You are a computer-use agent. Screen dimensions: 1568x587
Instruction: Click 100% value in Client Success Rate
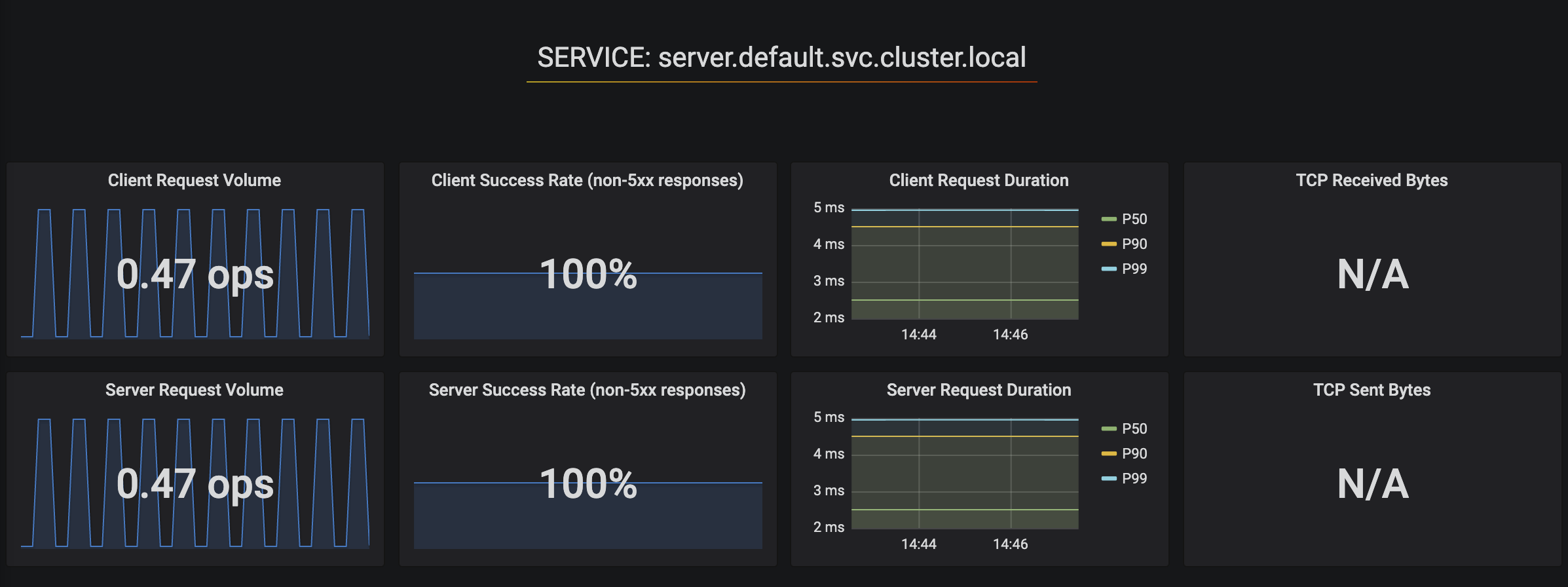pyautogui.click(x=588, y=274)
